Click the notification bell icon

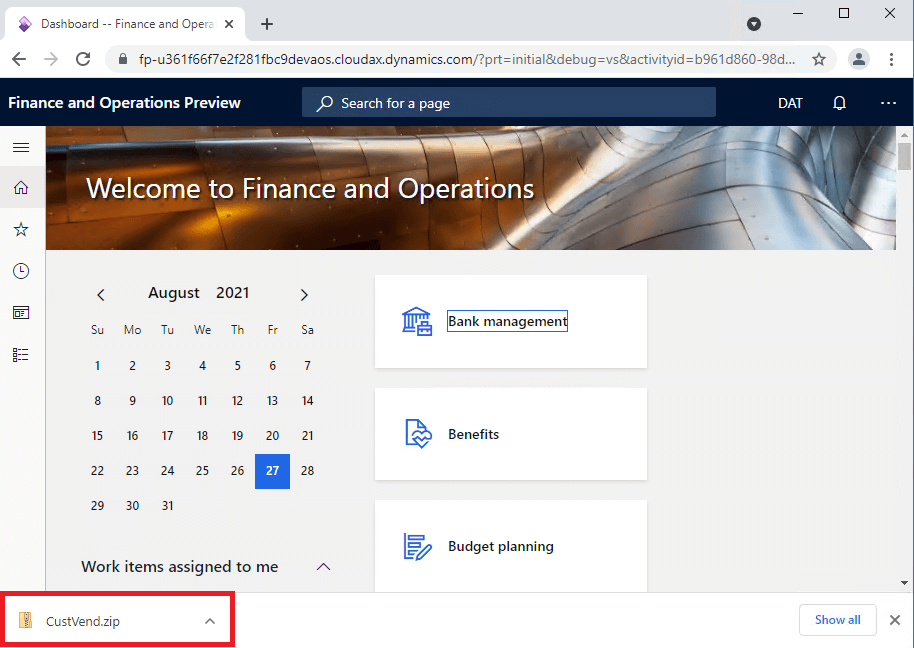coord(839,103)
